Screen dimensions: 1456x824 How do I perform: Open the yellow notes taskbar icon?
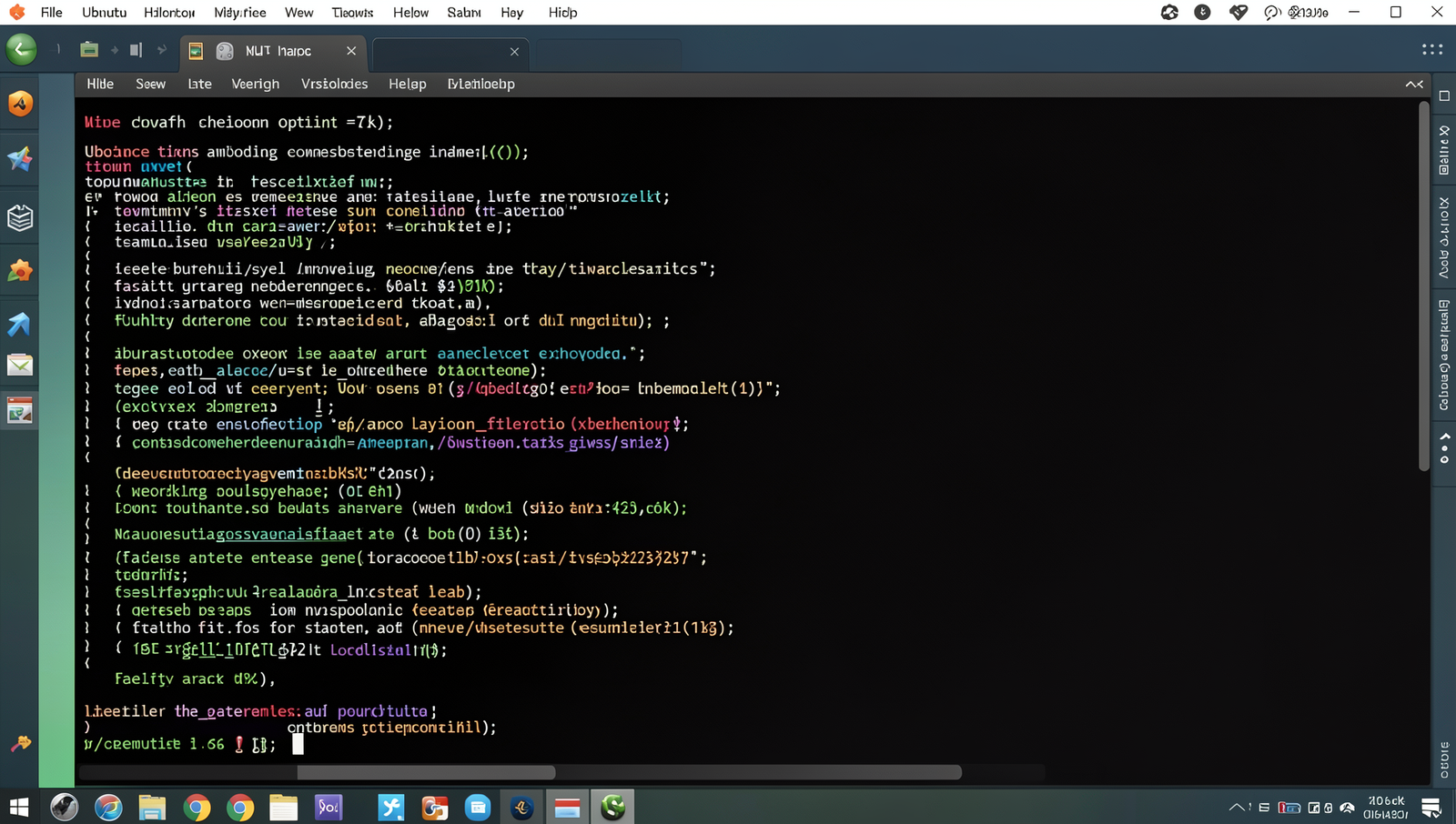[284, 807]
